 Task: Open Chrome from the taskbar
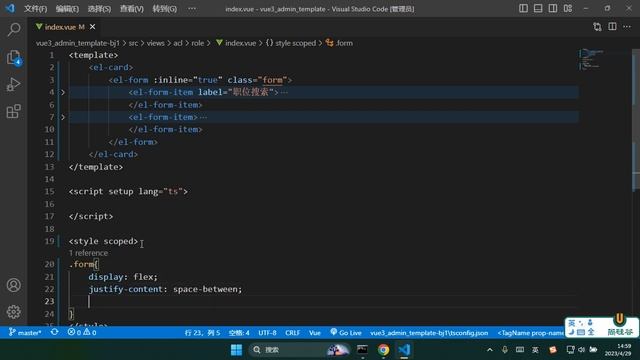383,350
